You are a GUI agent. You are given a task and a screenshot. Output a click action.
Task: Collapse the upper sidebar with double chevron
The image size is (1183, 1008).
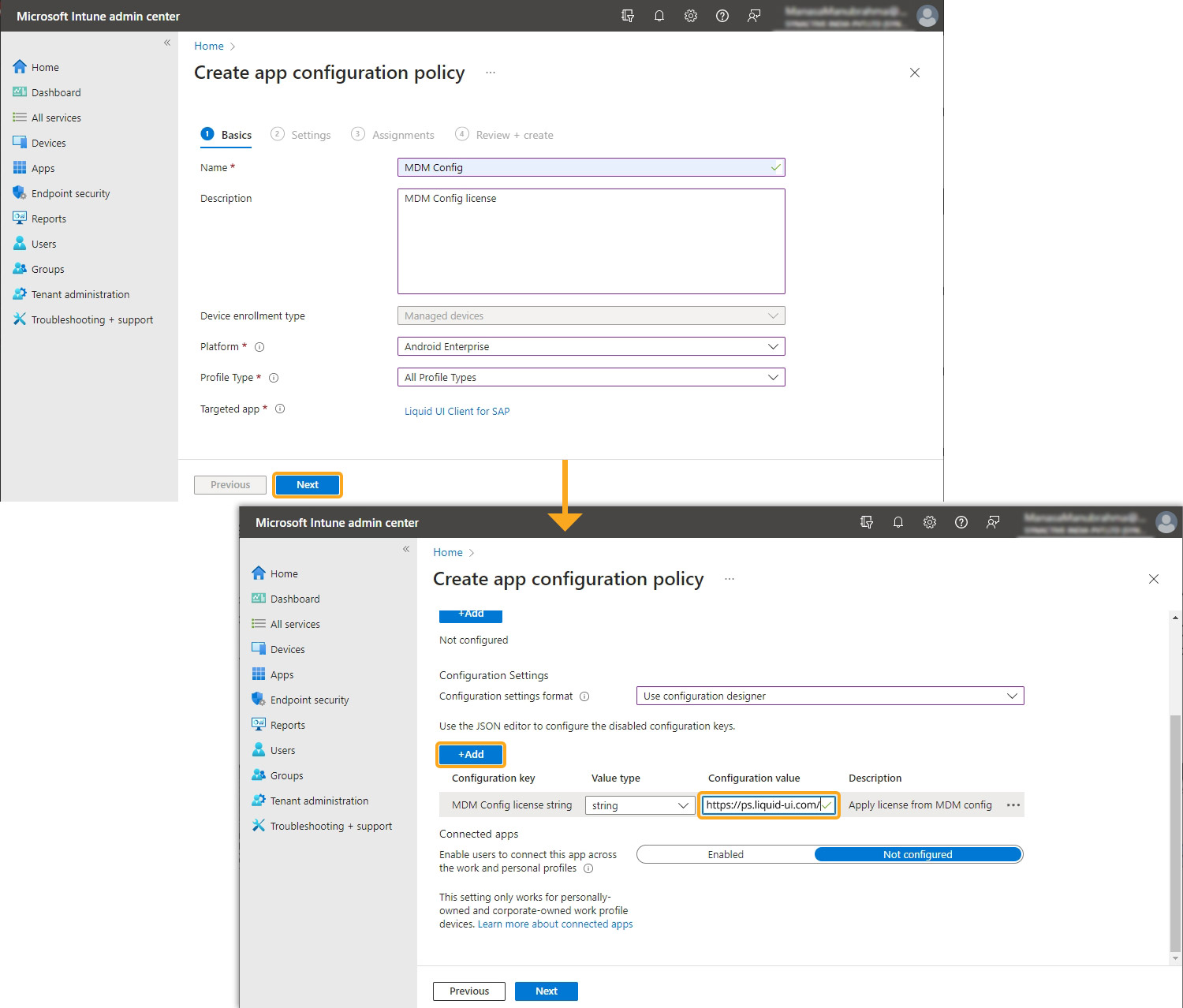(167, 43)
